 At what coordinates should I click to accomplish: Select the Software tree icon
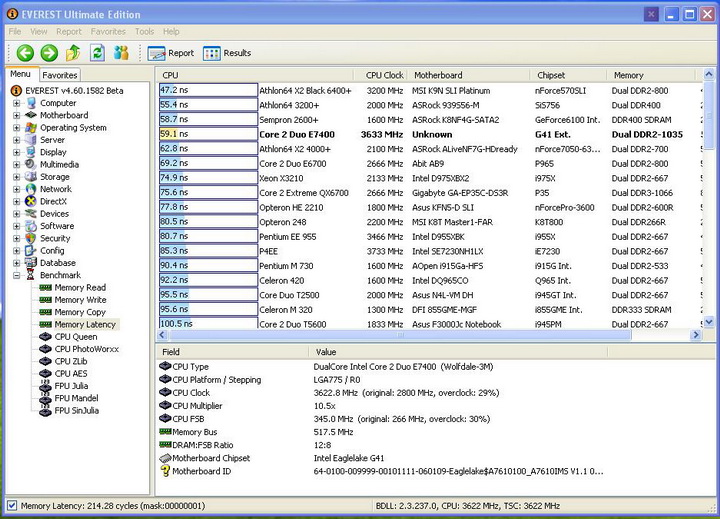(x=31, y=226)
